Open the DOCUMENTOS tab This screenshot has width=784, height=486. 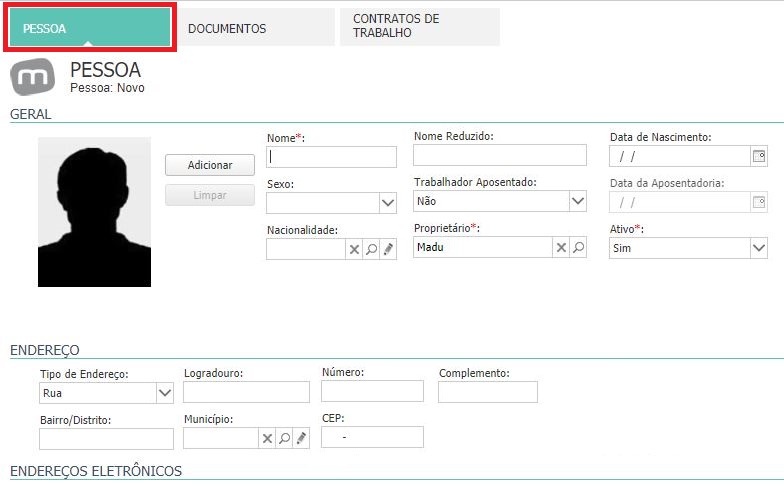pyautogui.click(x=254, y=28)
